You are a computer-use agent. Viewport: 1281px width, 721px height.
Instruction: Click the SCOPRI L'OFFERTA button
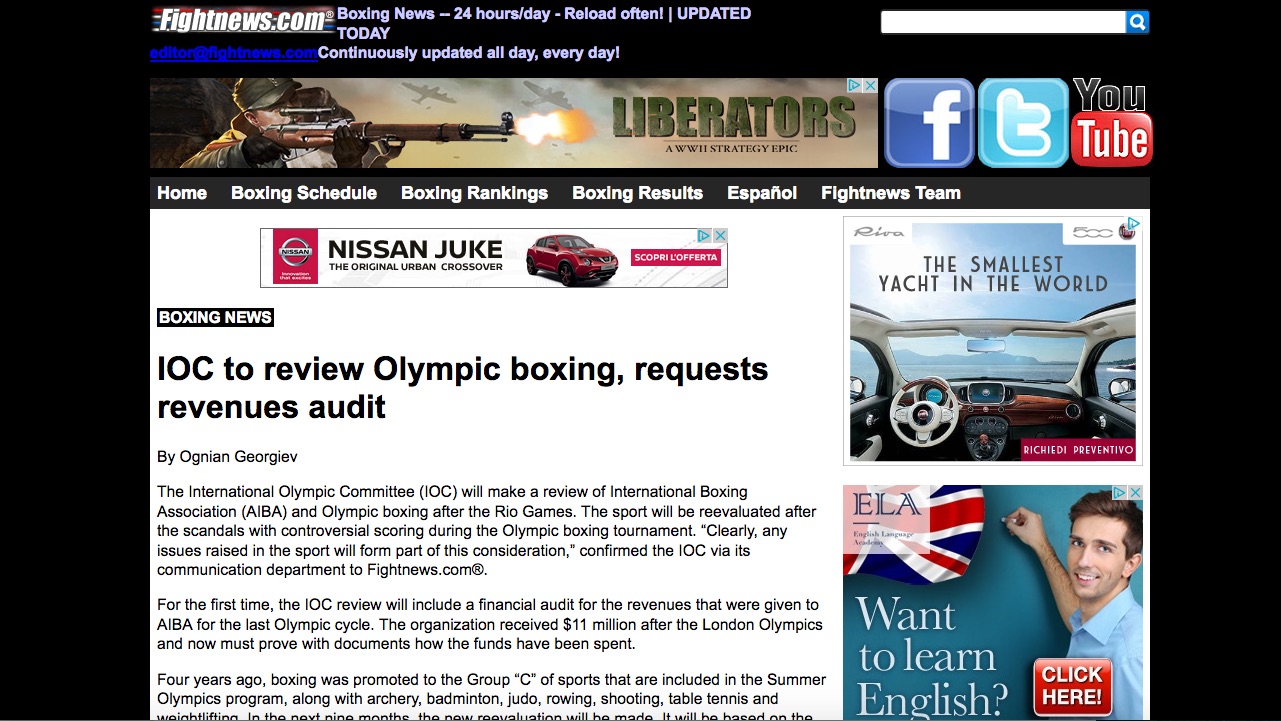pos(674,258)
